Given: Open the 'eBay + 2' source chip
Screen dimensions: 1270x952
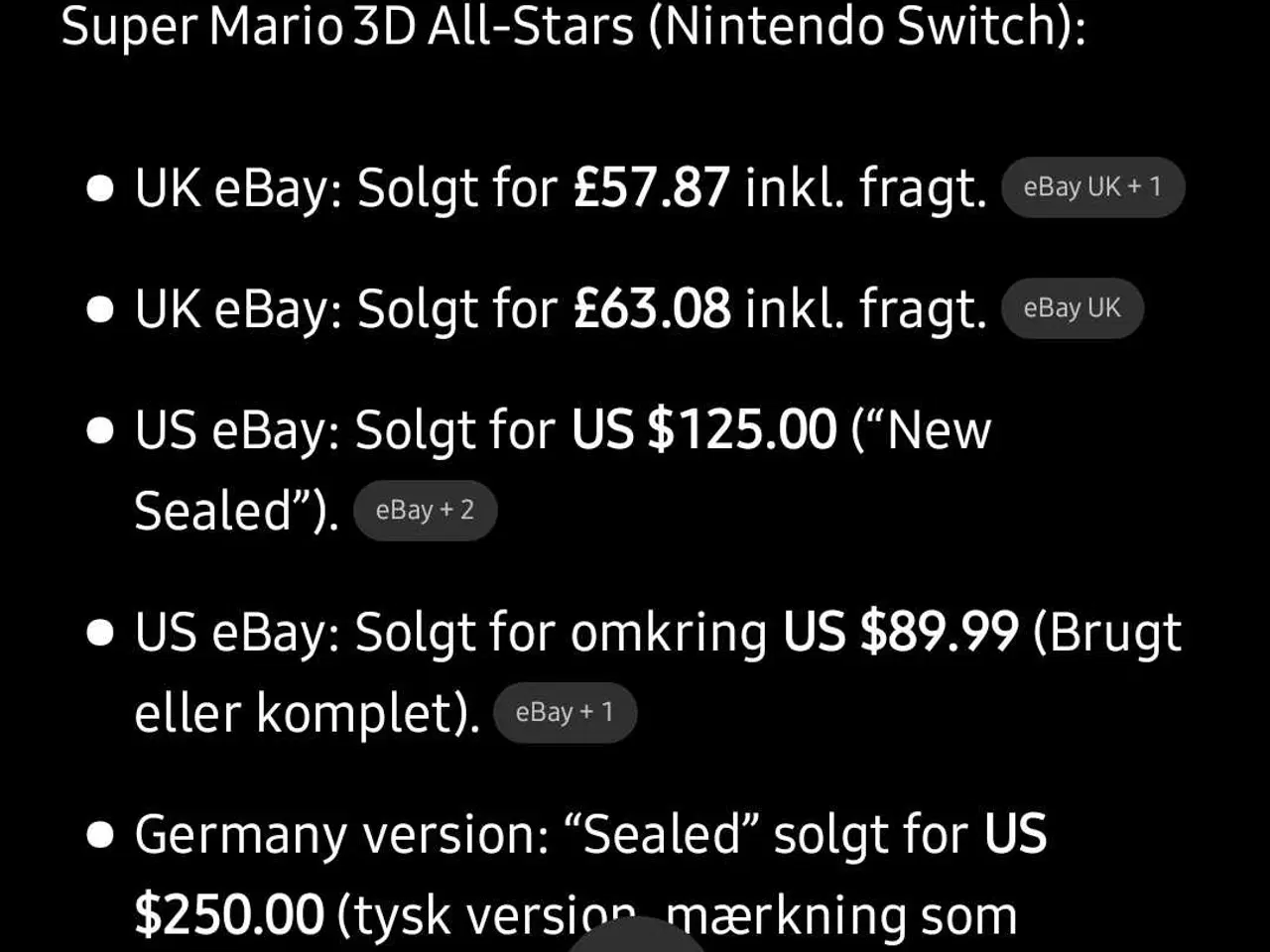Looking at the screenshot, I should tap(425, 511).
